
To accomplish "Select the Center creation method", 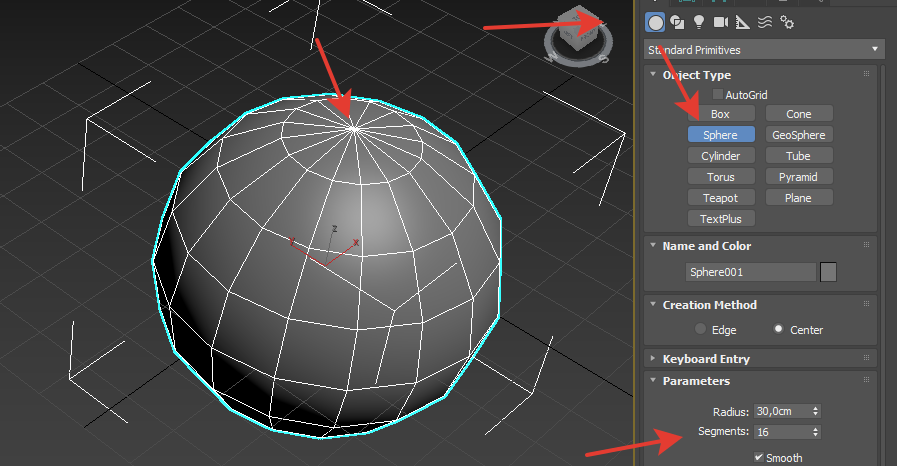I will pyautogui.click(x=778, y=329).
